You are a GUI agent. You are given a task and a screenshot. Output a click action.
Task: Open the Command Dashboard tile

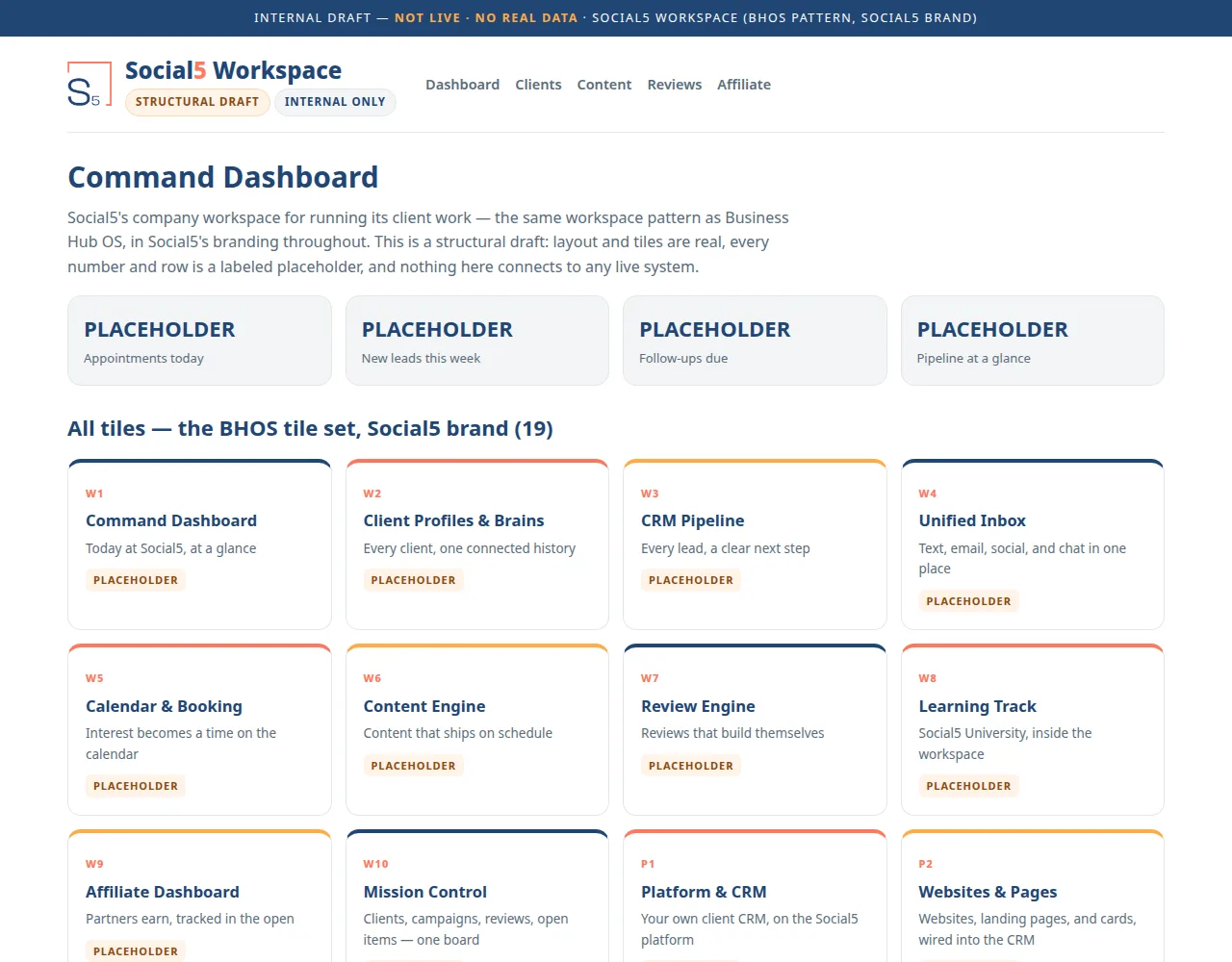coord(199,544)
